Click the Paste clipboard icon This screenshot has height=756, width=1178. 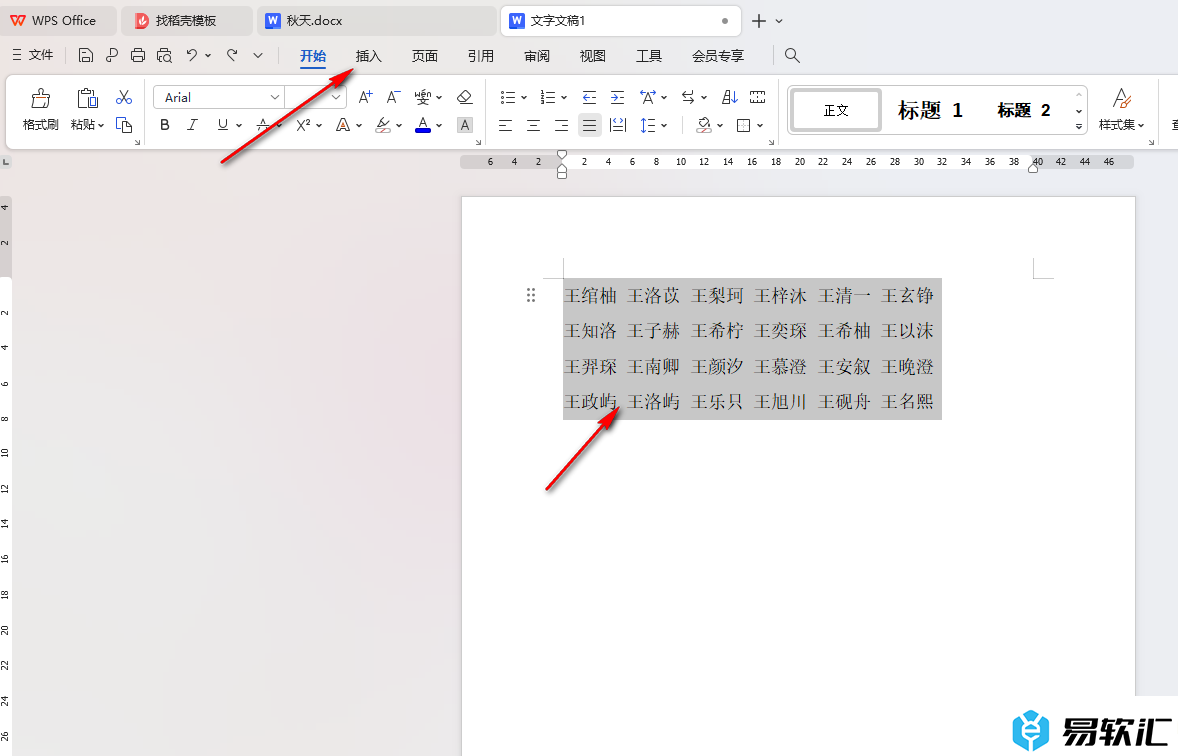click(87, 98)
